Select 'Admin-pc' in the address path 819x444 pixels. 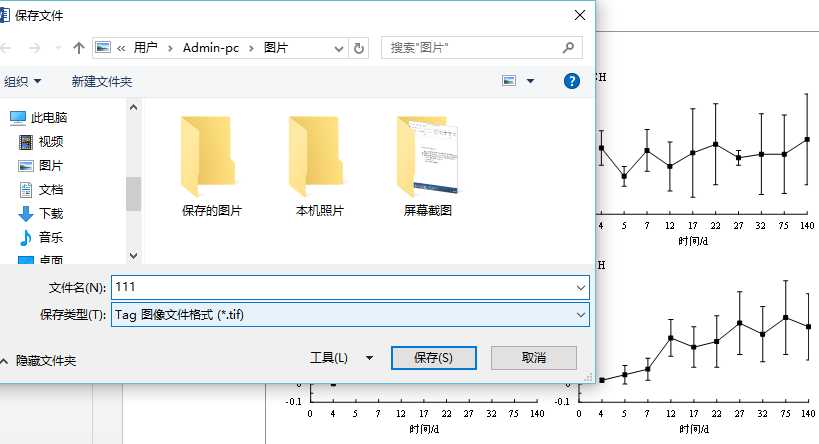click(210, 48)
